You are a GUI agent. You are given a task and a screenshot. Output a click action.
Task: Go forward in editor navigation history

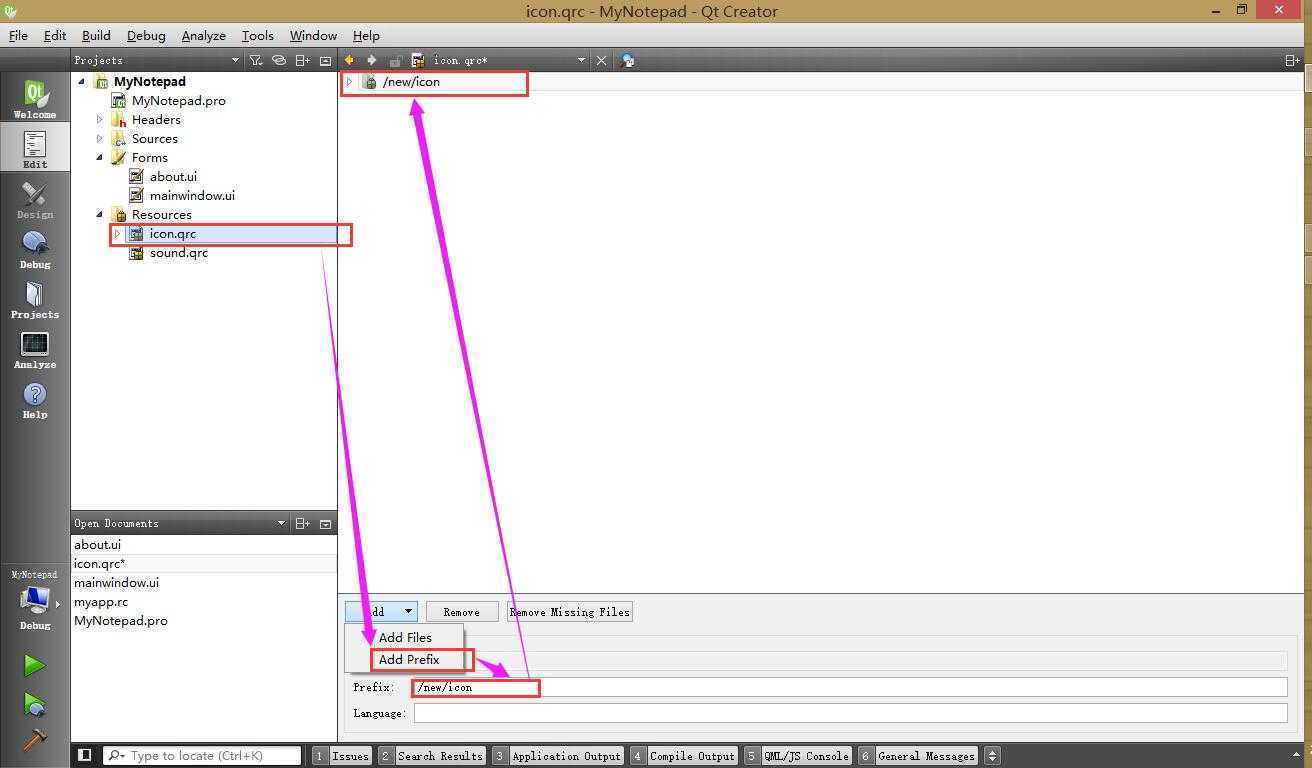372,60
